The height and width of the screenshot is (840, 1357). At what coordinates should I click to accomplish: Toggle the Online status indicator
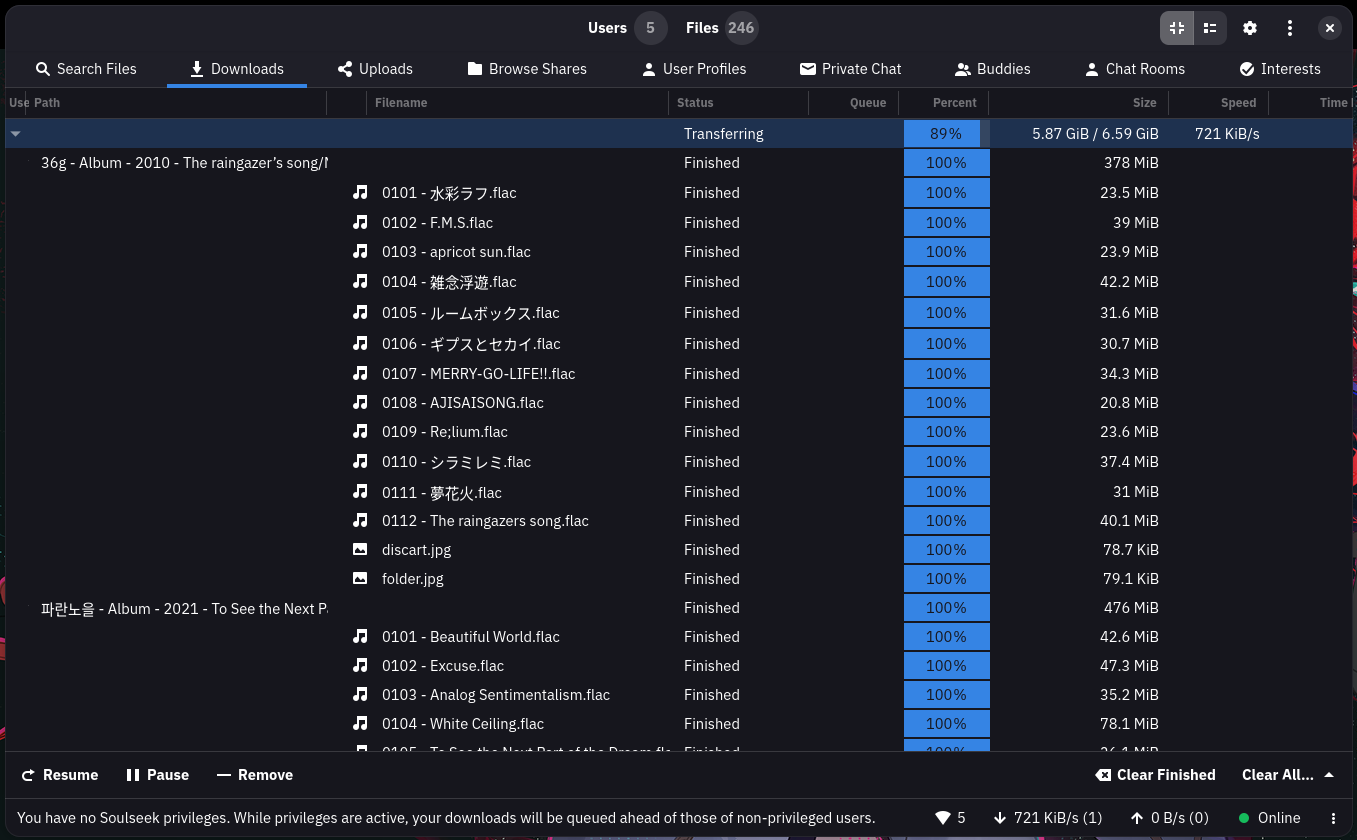click(x=1269, y=818)
